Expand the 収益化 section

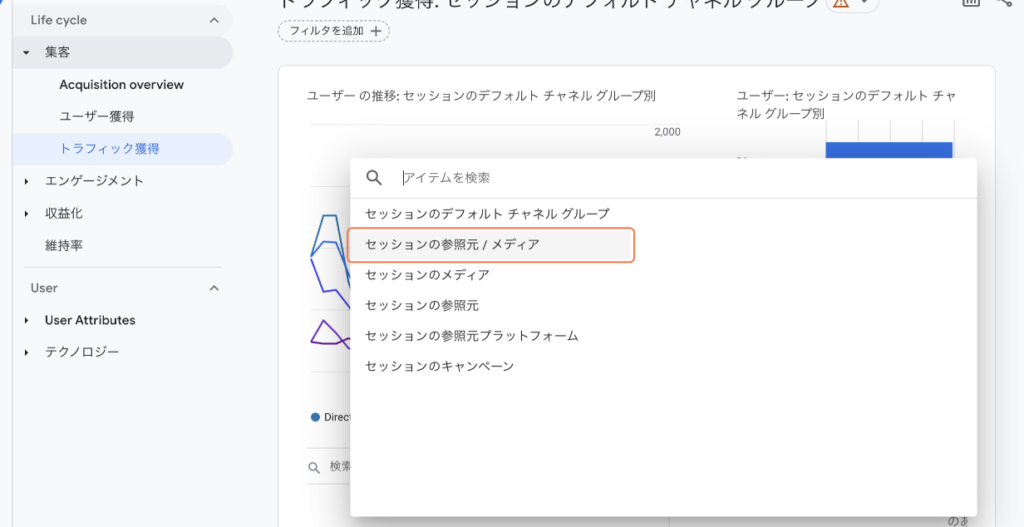pyautogui.click(x=27, y=213)
